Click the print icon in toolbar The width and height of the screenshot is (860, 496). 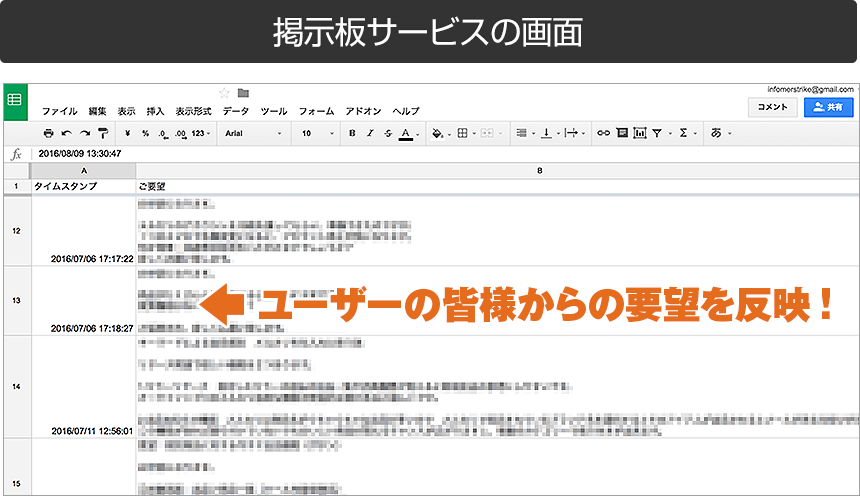coord(48,133)
